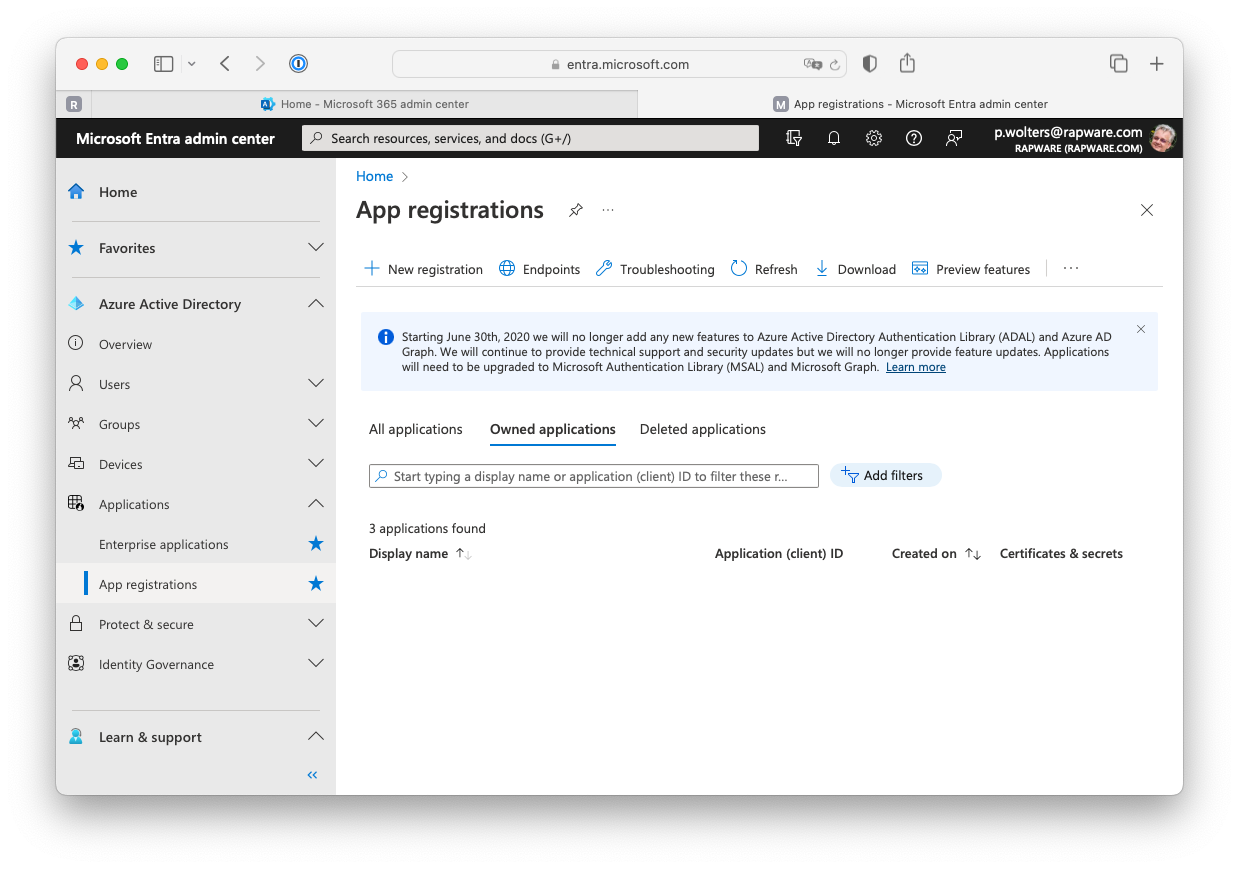Click the privacy shield icon in Safari

click(x=869, y=64)
